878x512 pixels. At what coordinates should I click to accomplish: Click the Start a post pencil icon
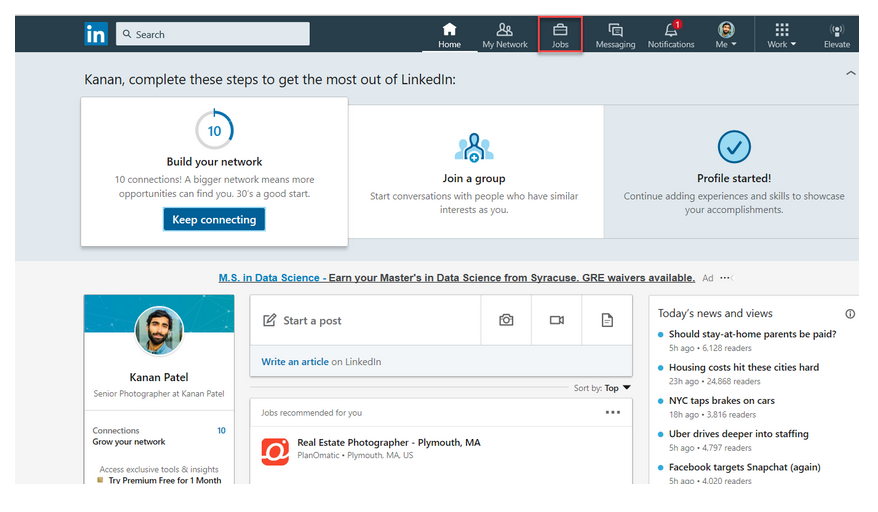[269, 320]
